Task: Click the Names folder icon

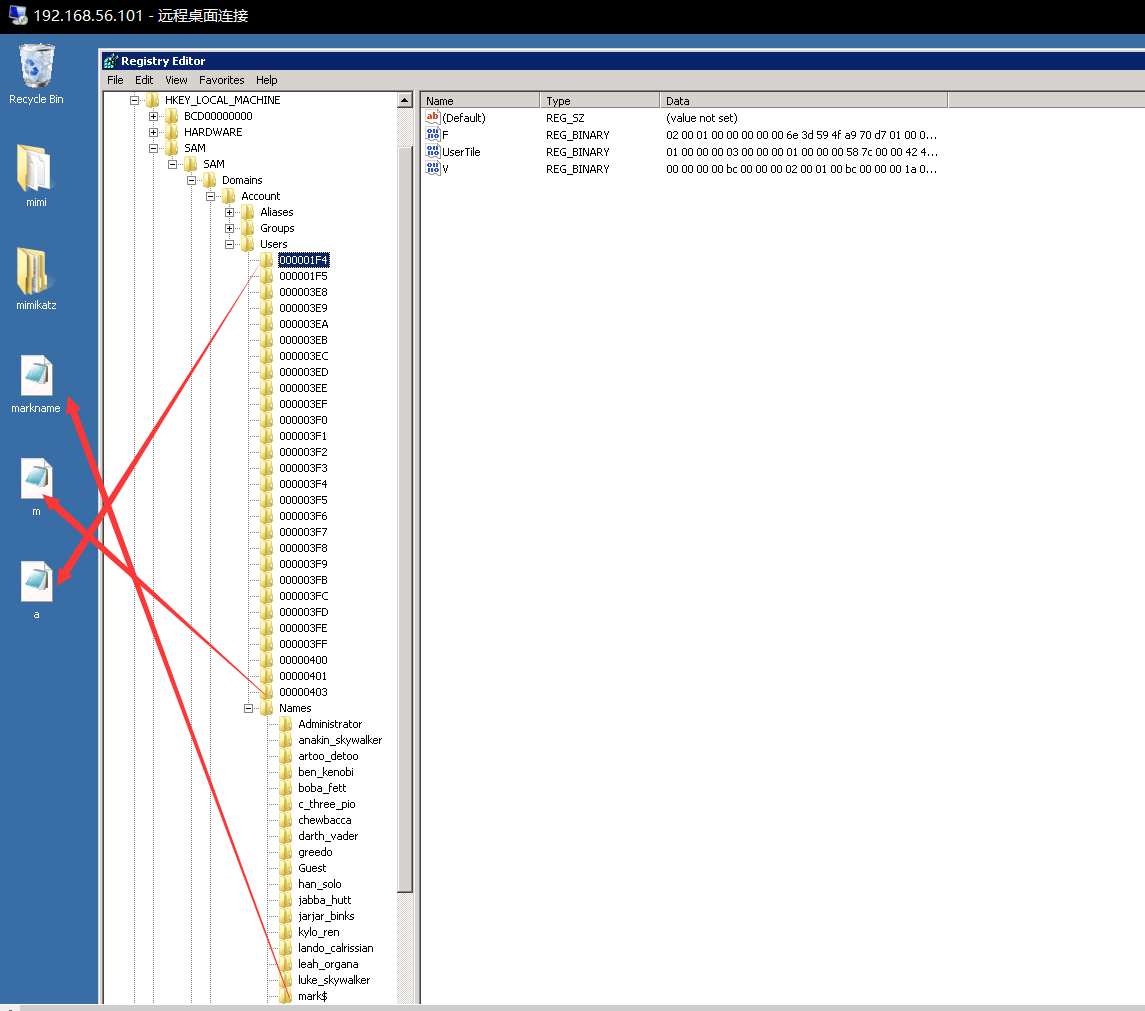Action: (x=267, y=709)
